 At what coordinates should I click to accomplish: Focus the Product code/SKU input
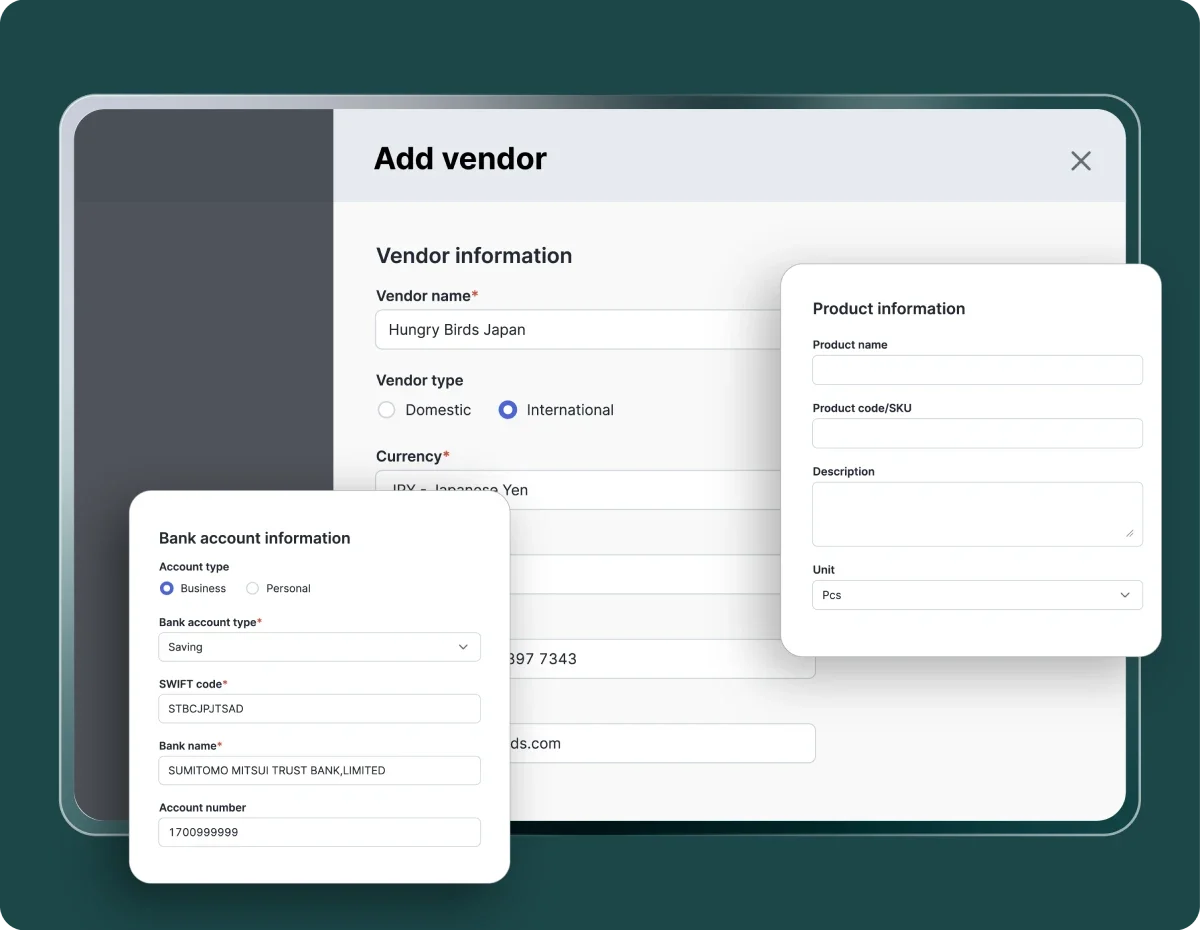coord(976,433)
